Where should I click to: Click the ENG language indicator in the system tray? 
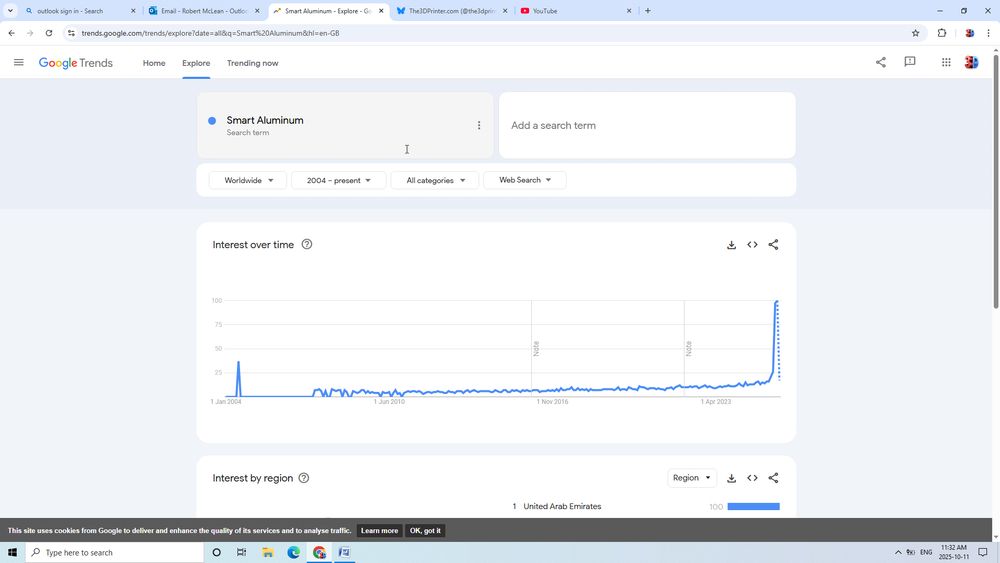926,552
